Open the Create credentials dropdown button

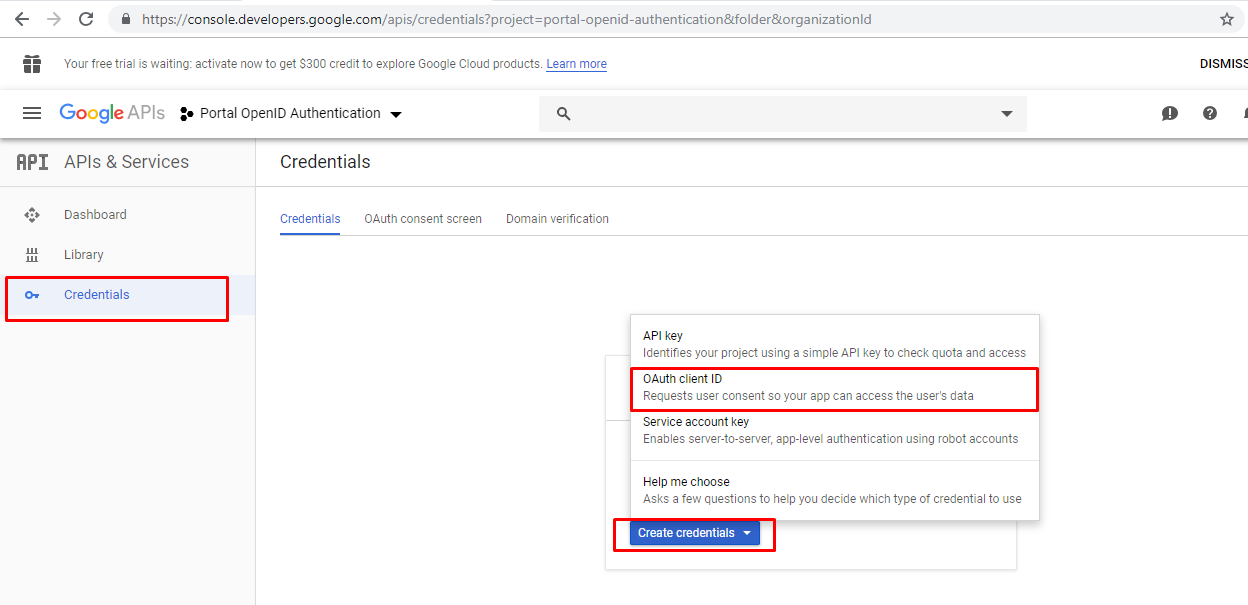click(x=695, y=533)
